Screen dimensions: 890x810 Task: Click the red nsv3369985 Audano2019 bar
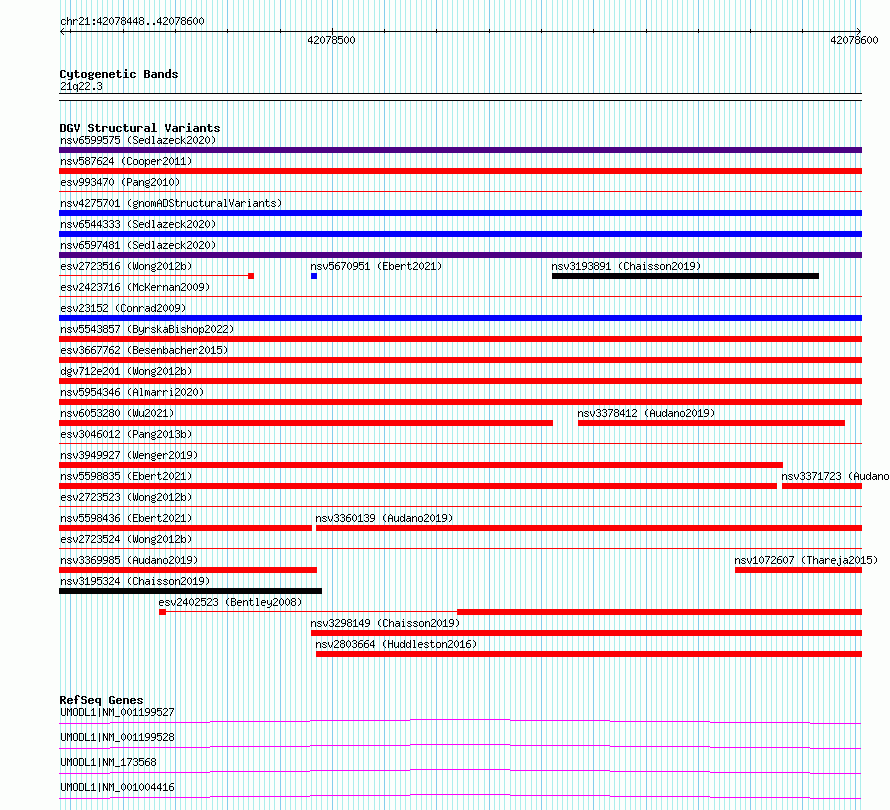[x=188, y=570]
